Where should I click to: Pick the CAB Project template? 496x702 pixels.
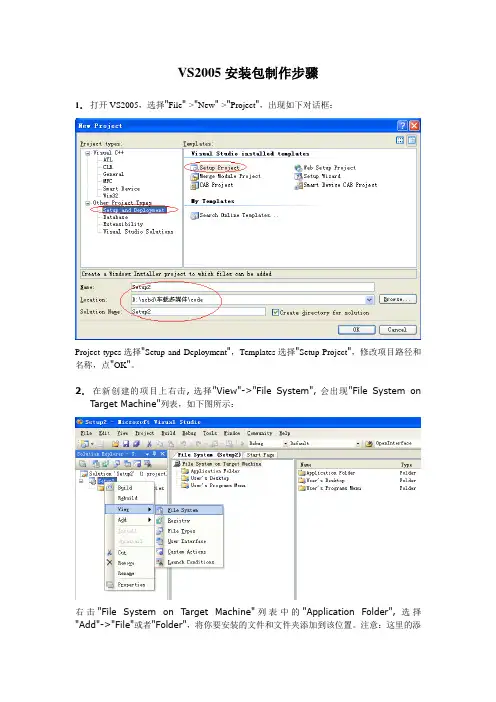tap(212, 185)
